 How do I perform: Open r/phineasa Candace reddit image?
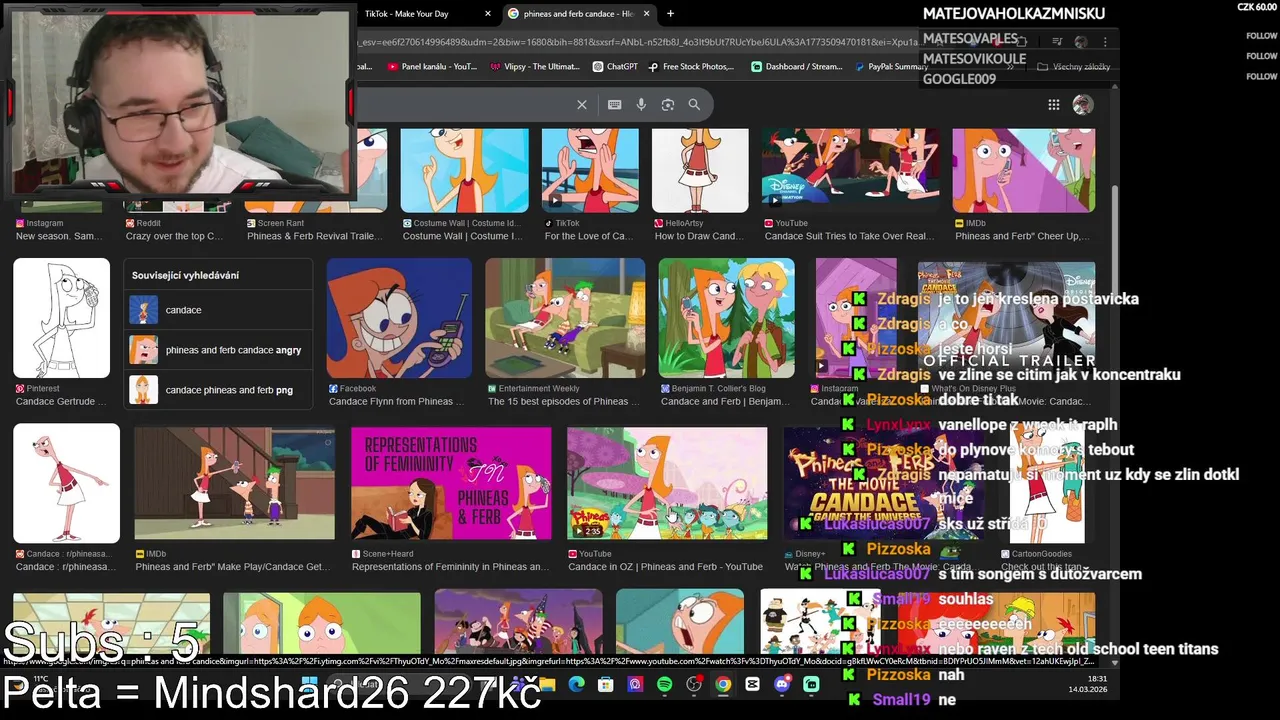(66, 483)
